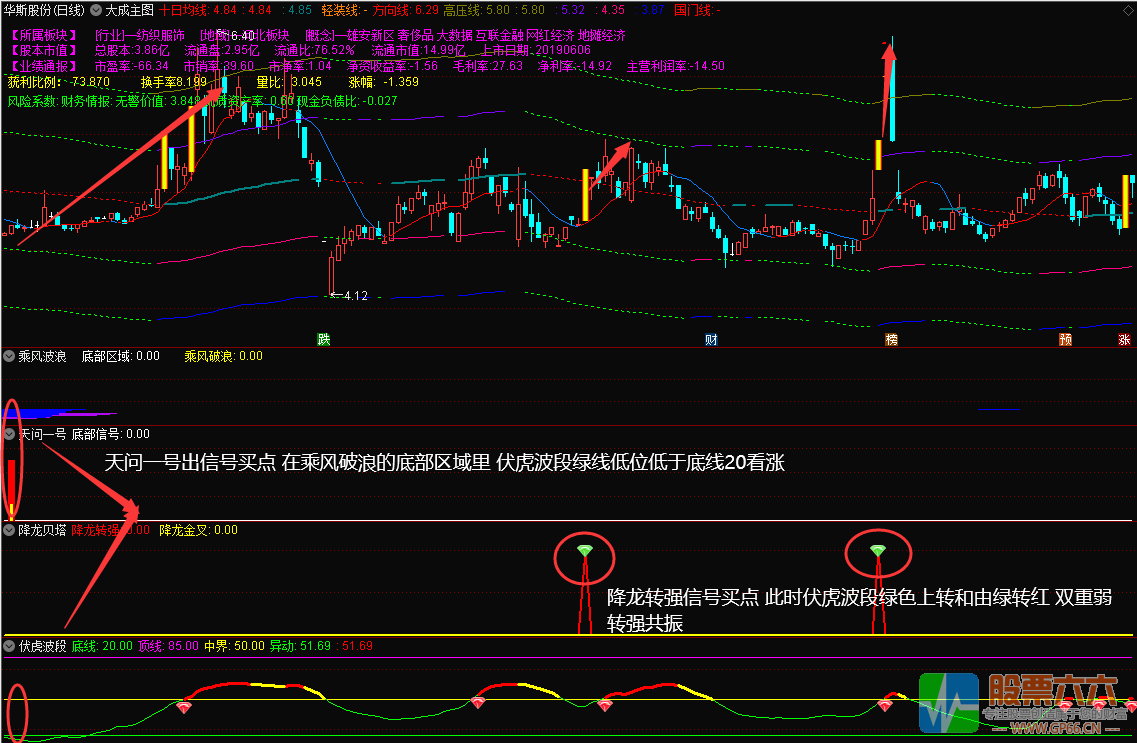The height and width of the screenshot is (743, 1137).
Task: Click the 【业绩通报】 earnings label
Action: click(x=43, y=66)
